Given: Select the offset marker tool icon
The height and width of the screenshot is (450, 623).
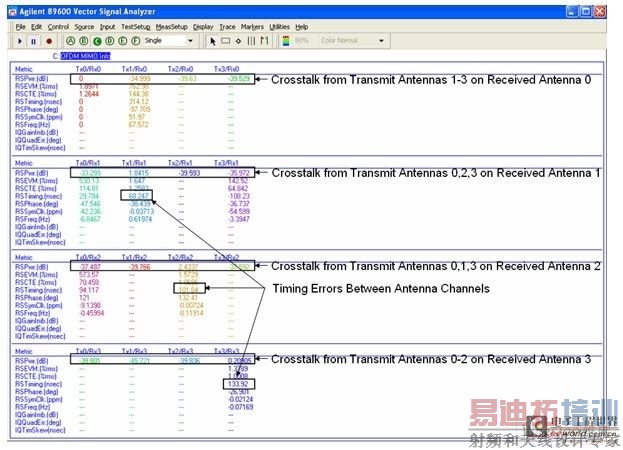Looking at the screenshot, I should coord(265,41).
